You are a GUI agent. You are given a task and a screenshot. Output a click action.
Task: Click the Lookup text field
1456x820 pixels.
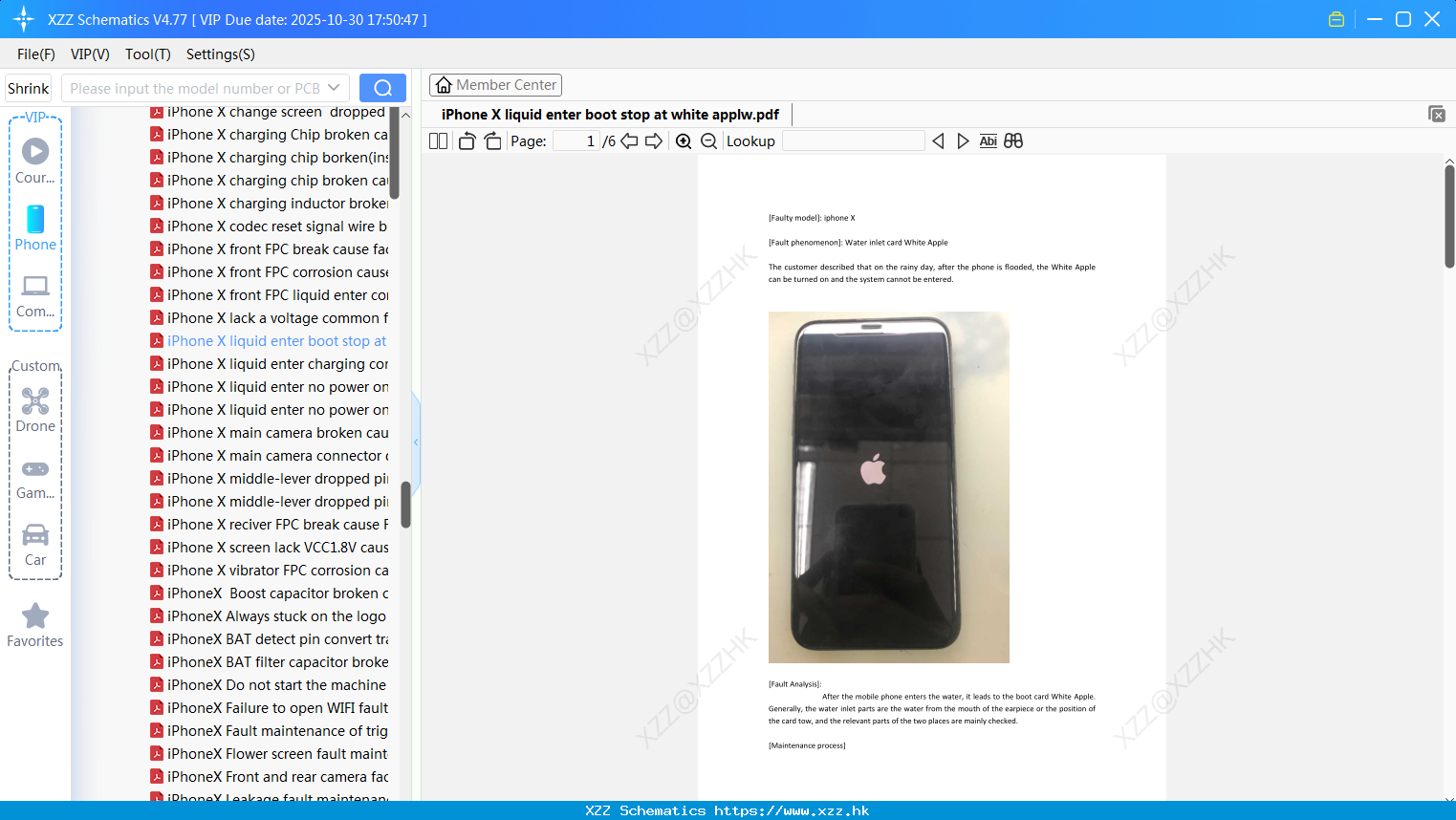point(854,141)
